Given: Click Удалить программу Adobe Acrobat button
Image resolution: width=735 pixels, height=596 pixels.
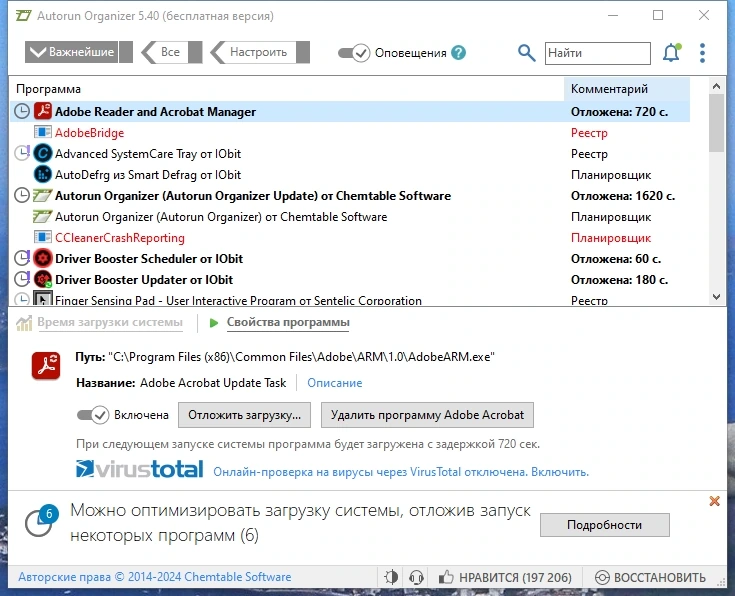Looking at the screenshot, I should [x=427, y=415].
